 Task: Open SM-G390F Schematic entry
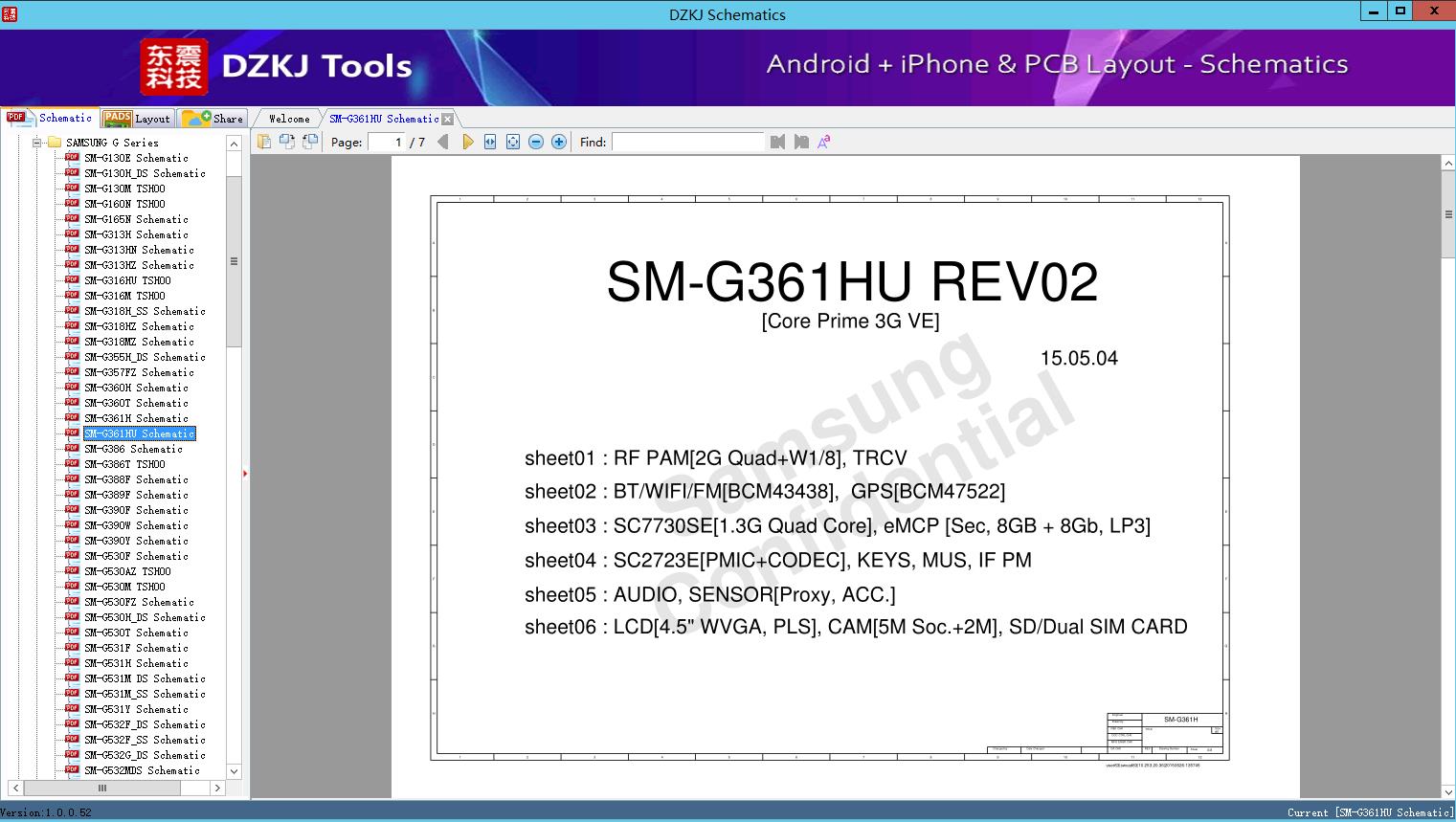136,510
